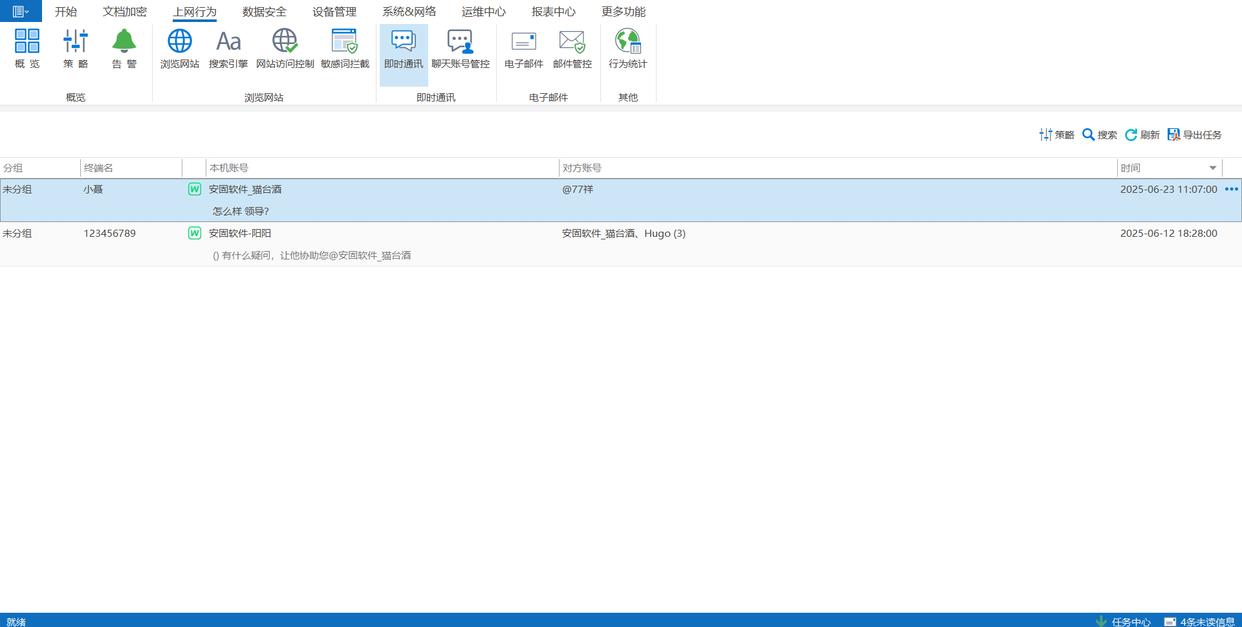Select the 敏感词拦截 icon

pyautogui.click(x=345, y=48)
